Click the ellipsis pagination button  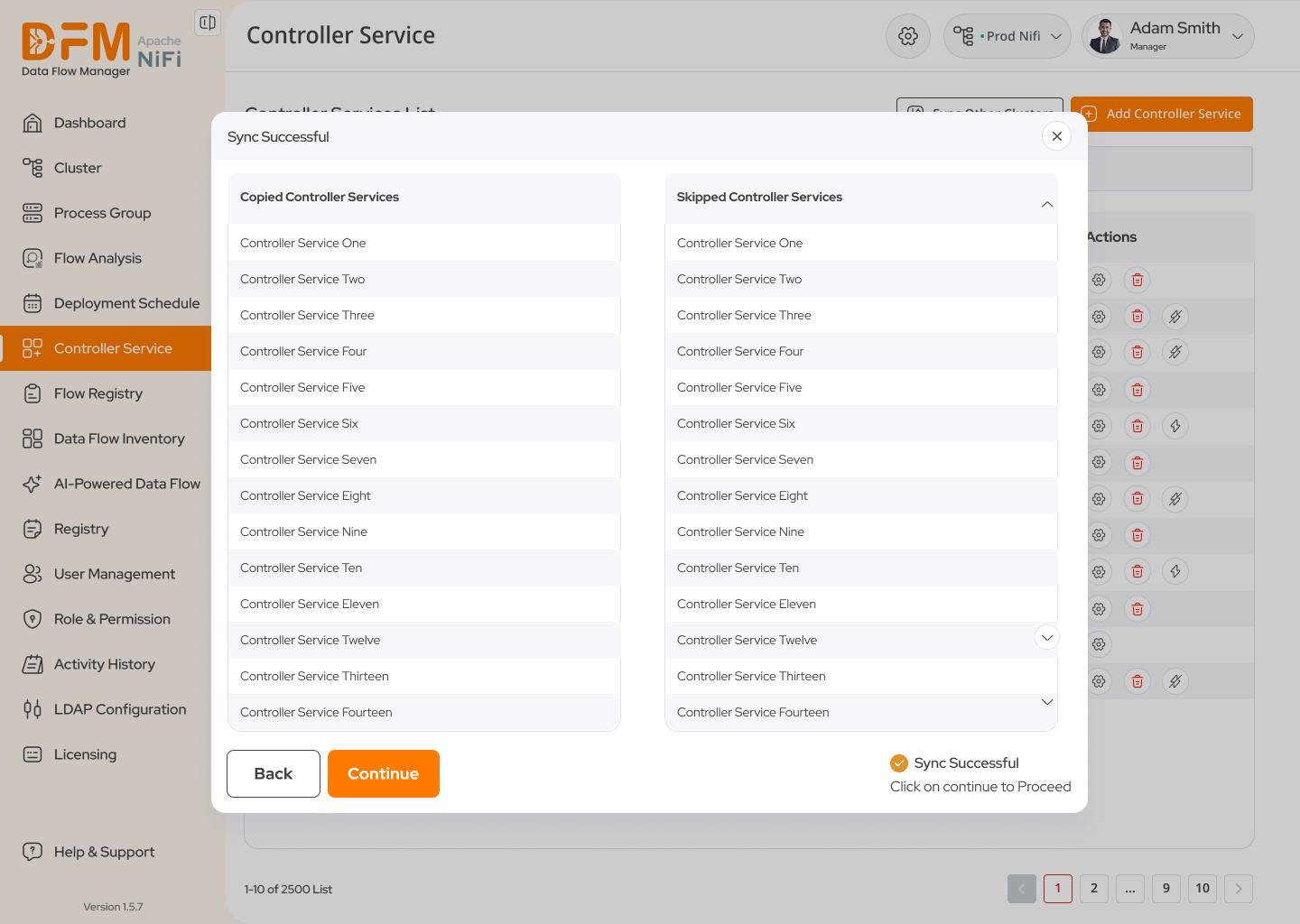[x=1130, y=889]
